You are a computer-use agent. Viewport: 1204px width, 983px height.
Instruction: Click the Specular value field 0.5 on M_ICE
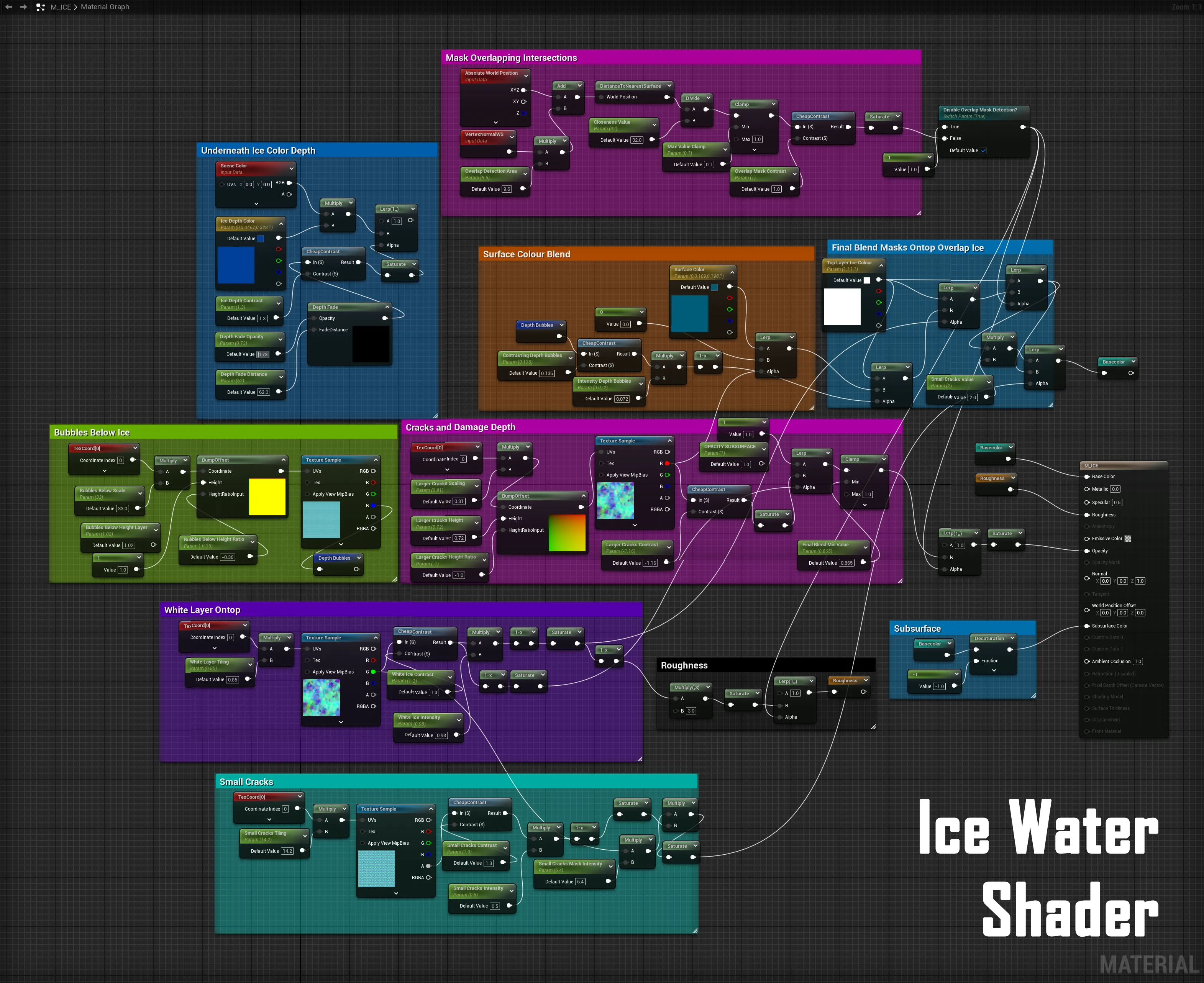(x=1117, y=502)
